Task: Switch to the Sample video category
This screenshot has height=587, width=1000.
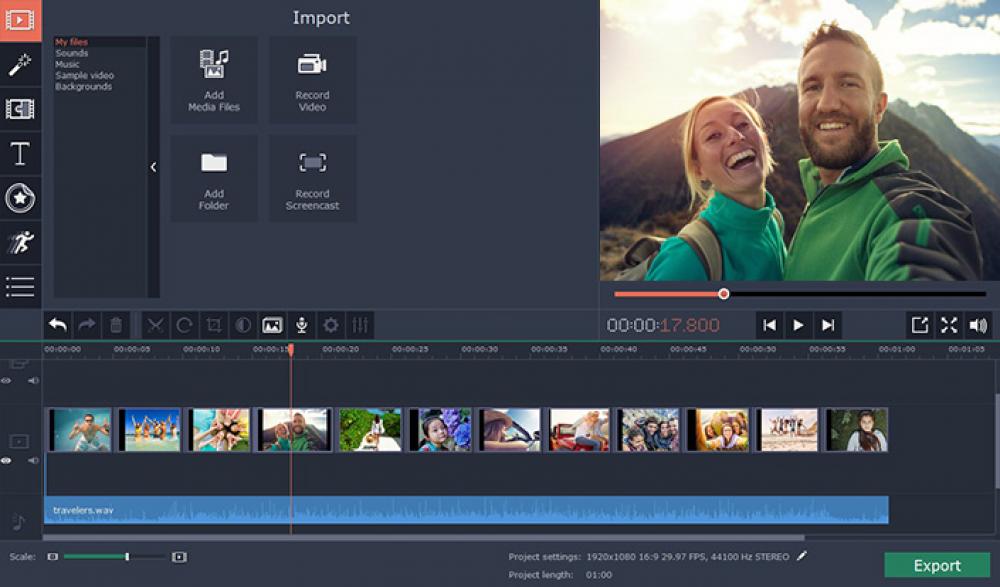Action: point(85,76)
